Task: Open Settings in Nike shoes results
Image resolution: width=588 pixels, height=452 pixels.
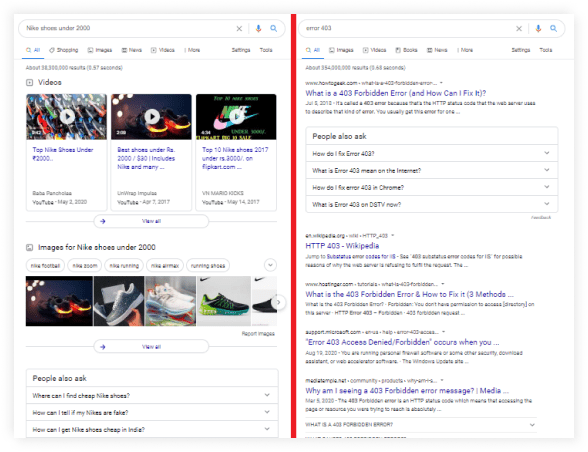Action: coord(241,50)
